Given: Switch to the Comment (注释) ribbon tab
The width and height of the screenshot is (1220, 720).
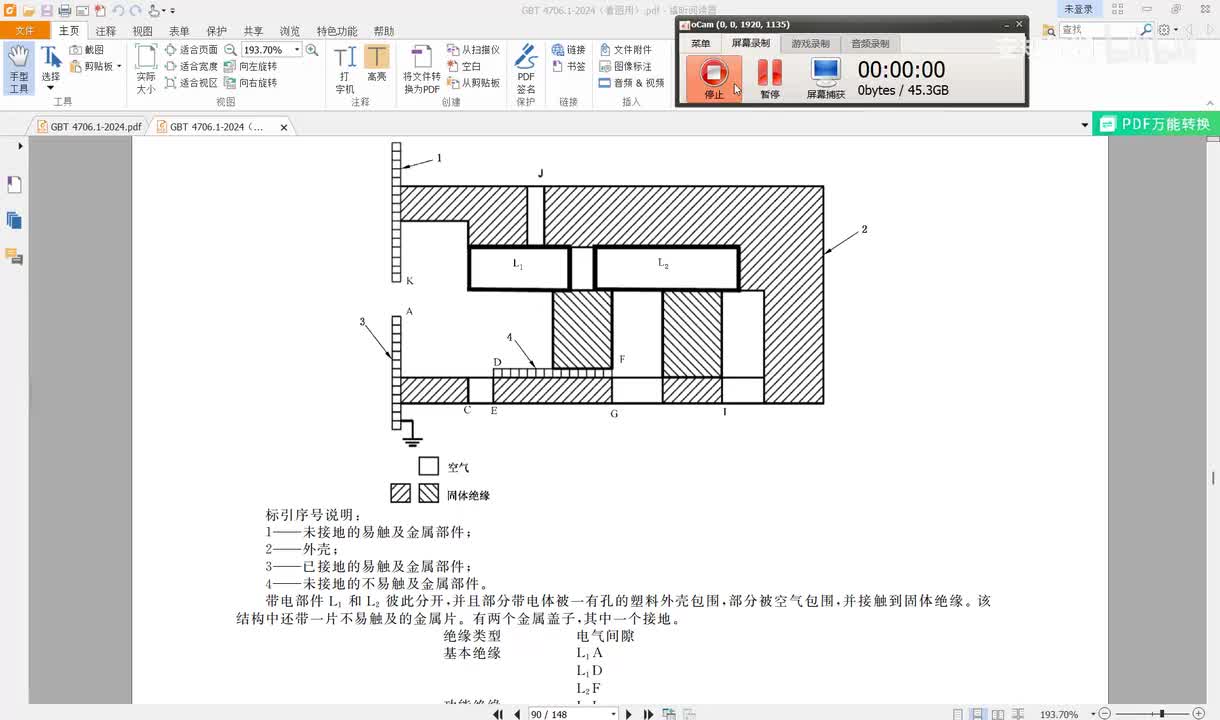Looking at the screenshot, I should (x=106, y=31).
